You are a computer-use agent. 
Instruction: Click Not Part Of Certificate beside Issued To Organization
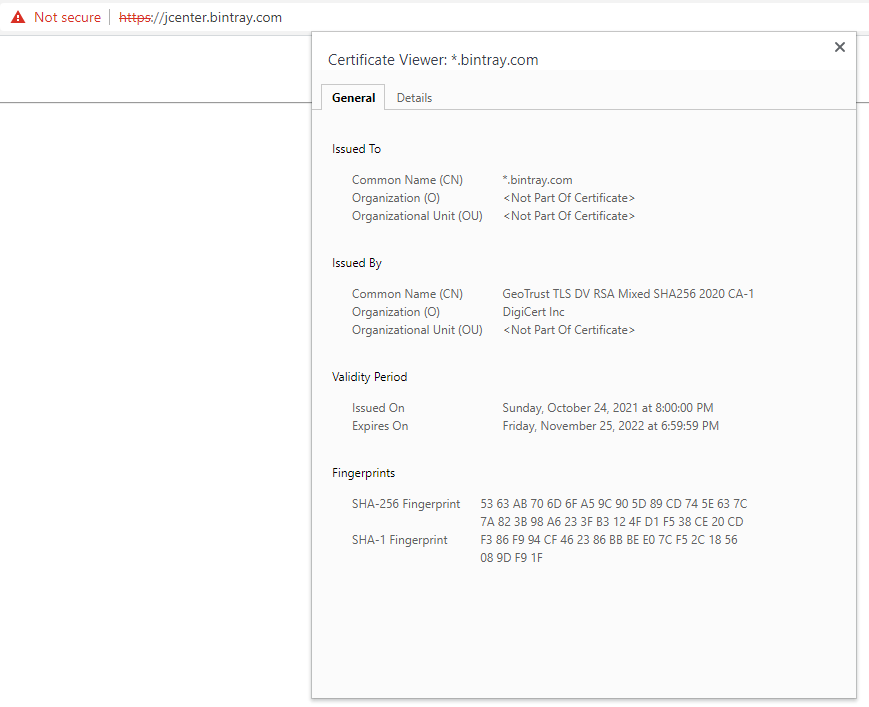coord(569,198)
